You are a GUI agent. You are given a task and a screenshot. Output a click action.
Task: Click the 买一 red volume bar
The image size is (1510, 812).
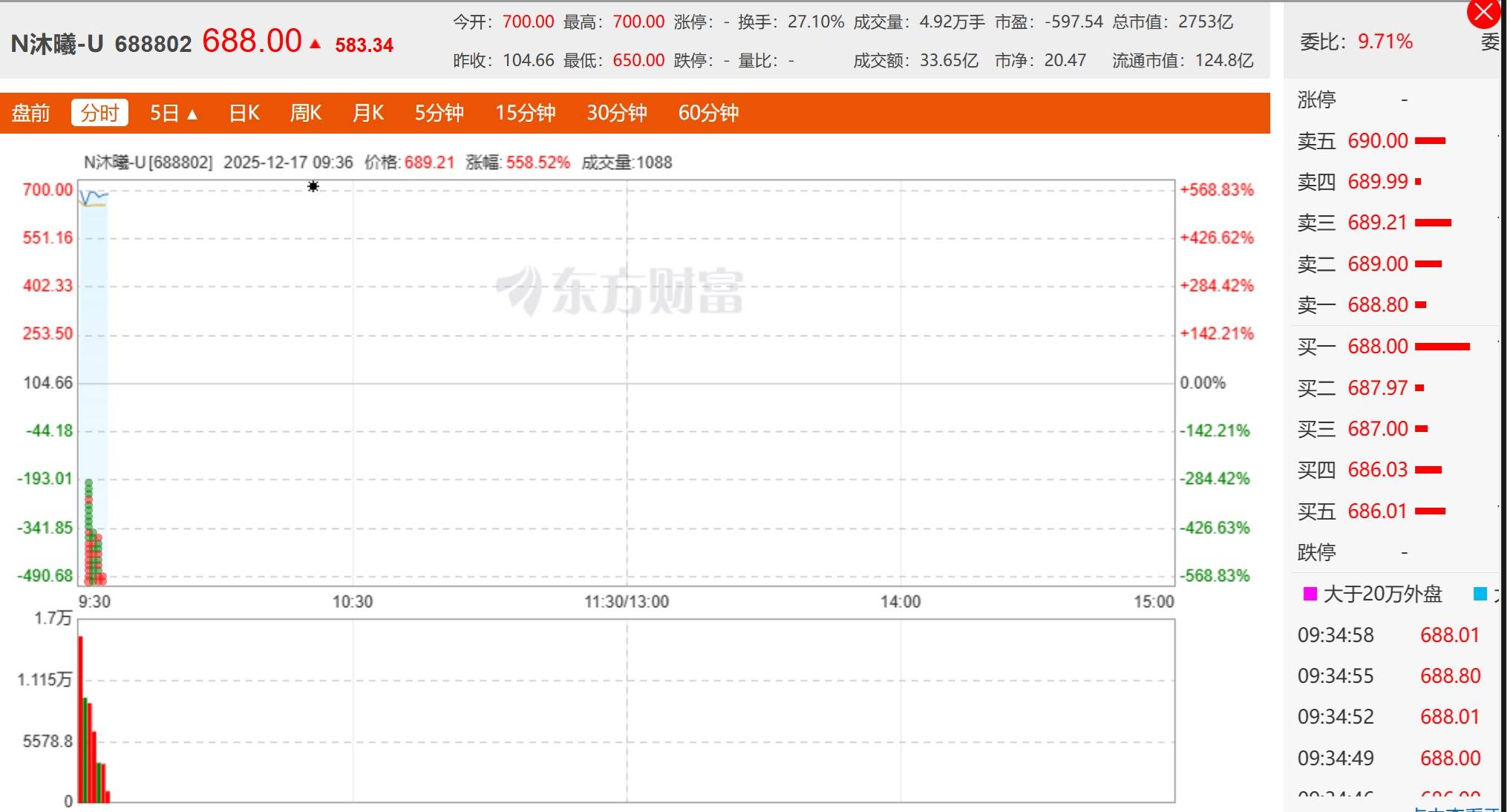1442,347
